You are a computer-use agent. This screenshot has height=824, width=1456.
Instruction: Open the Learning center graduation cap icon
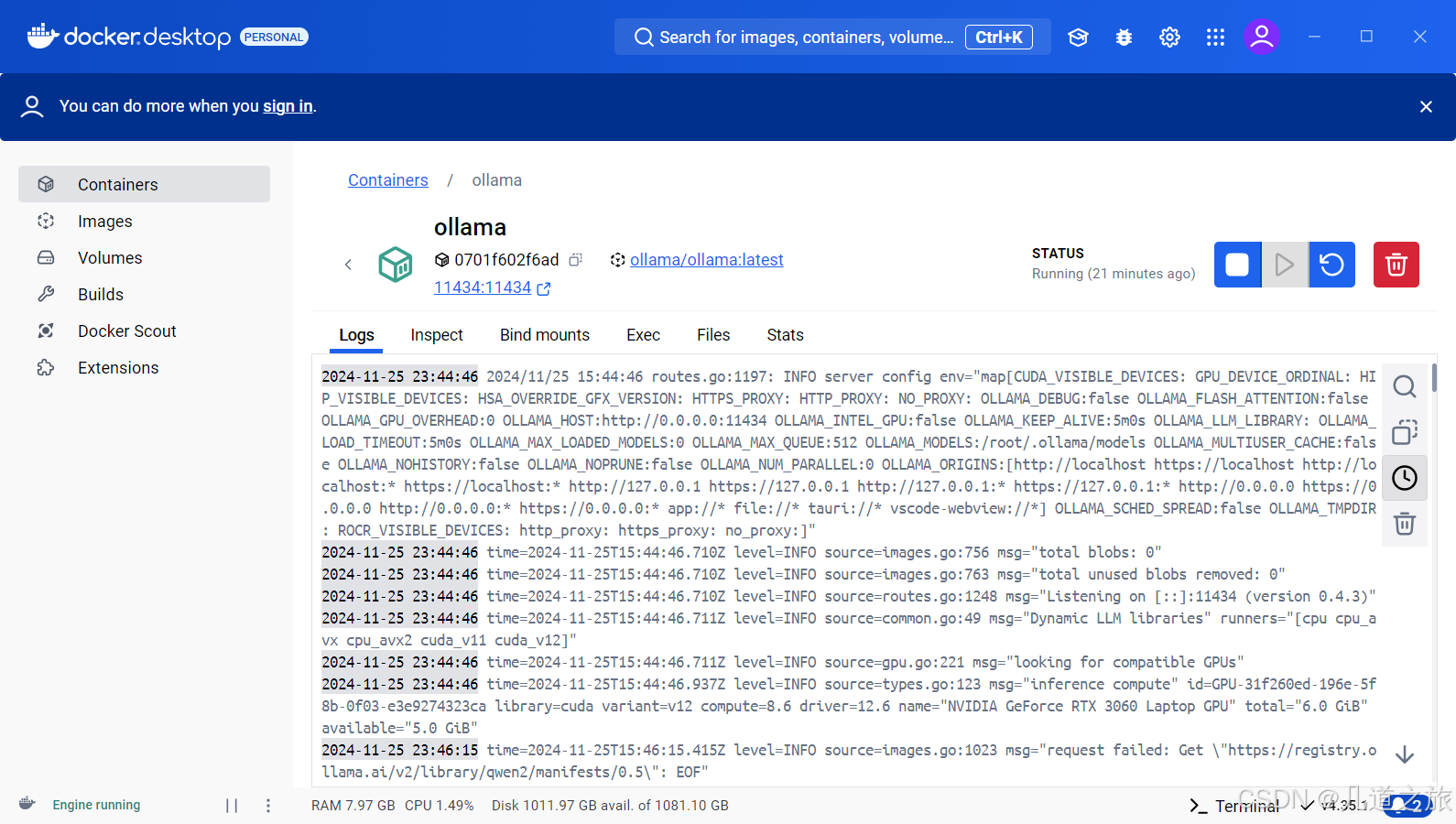(x=1078, y=37)
